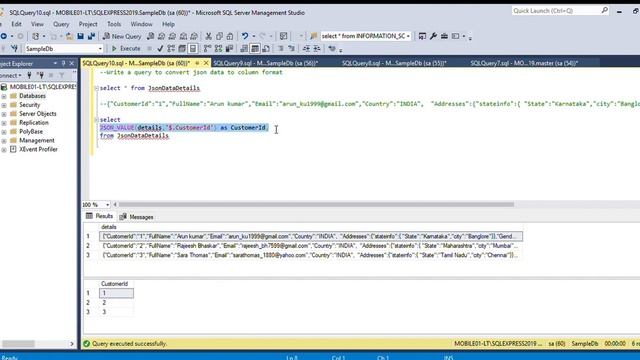Switch to the SQLQuery9.sql tab
The height and width of the screenshot is (360, 640).
click(x=266, y=63)
